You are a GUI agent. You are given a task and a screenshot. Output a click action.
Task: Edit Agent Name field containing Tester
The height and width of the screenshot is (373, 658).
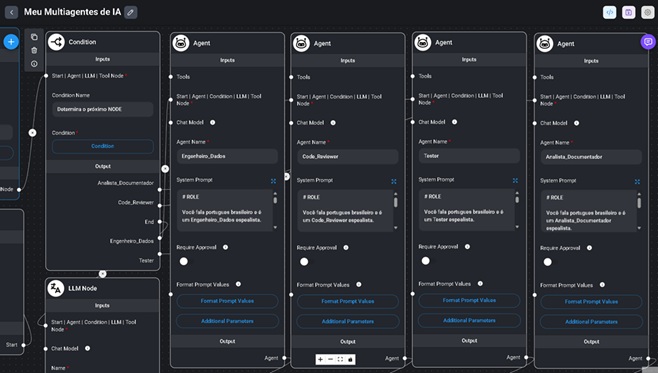pyautogui.click(x=469, y=156)
